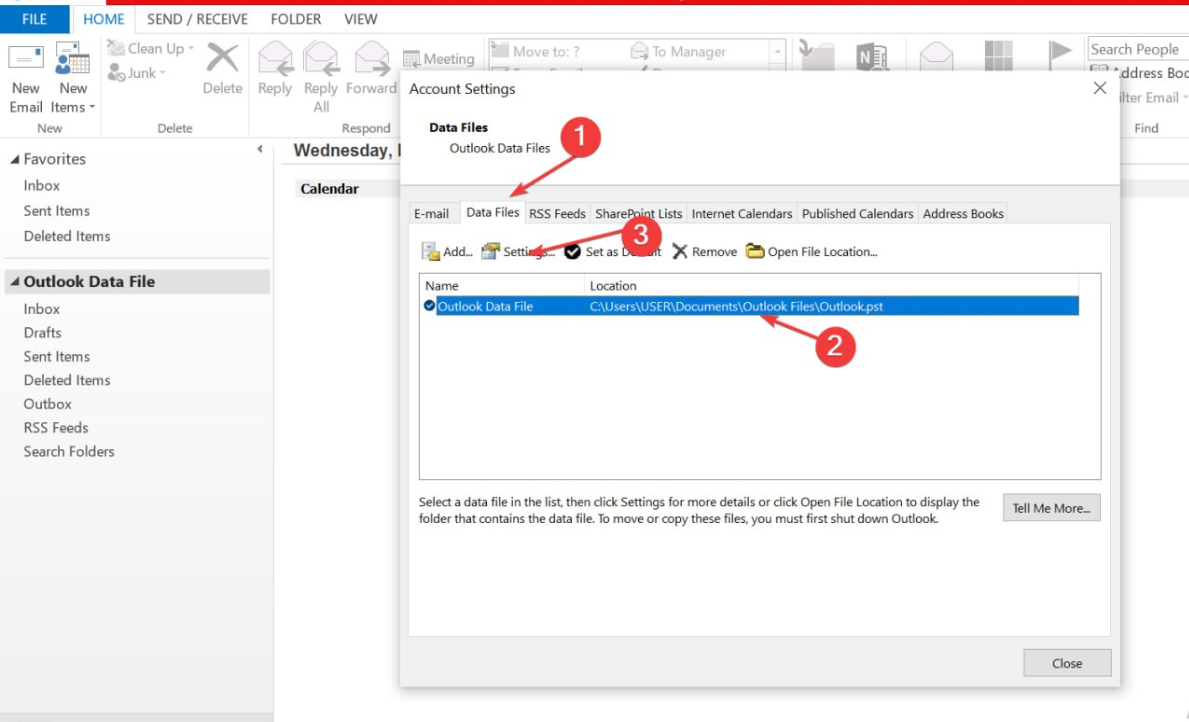Minimize the folder pane with the arrow
Image resolution: width=1189 pixels, height=722 pixels.
(x=260, y=149)
